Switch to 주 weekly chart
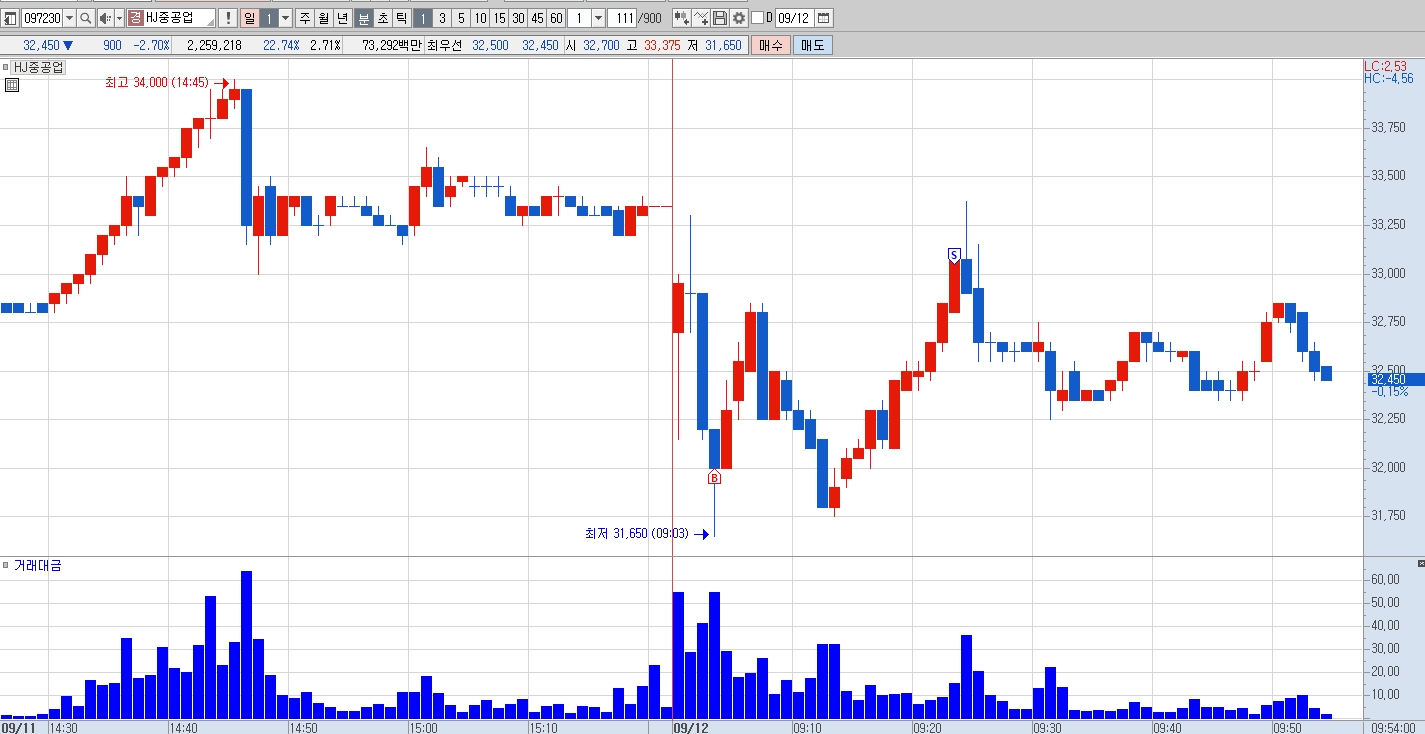Screen dimensions: 1425x734 (305, 18)
